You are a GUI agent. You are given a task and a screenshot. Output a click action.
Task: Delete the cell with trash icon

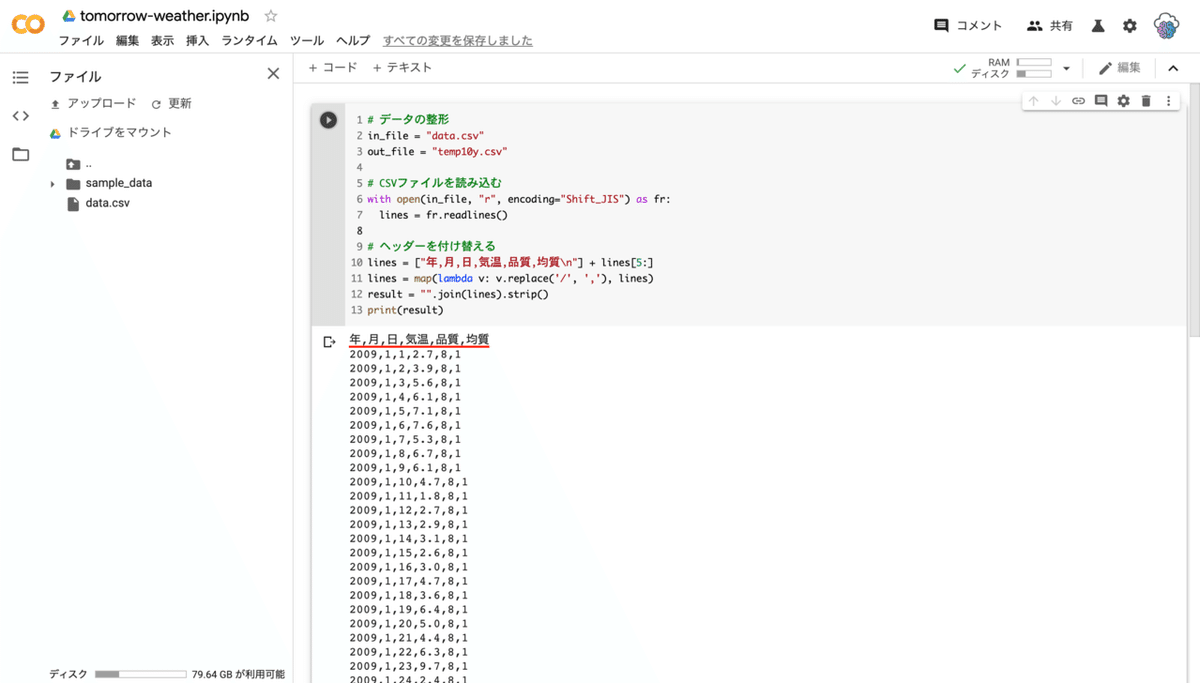1146,101
